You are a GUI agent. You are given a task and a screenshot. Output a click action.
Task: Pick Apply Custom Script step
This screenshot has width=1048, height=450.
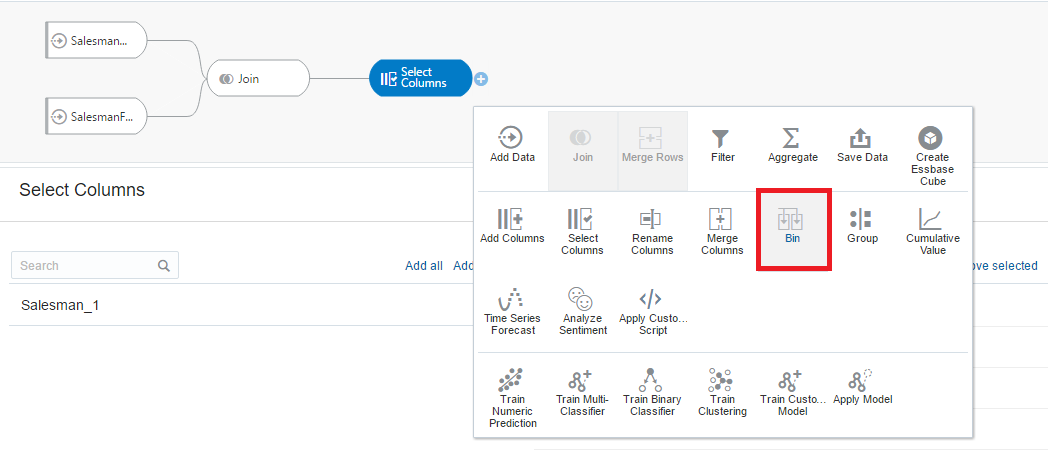tap(653, 312)
